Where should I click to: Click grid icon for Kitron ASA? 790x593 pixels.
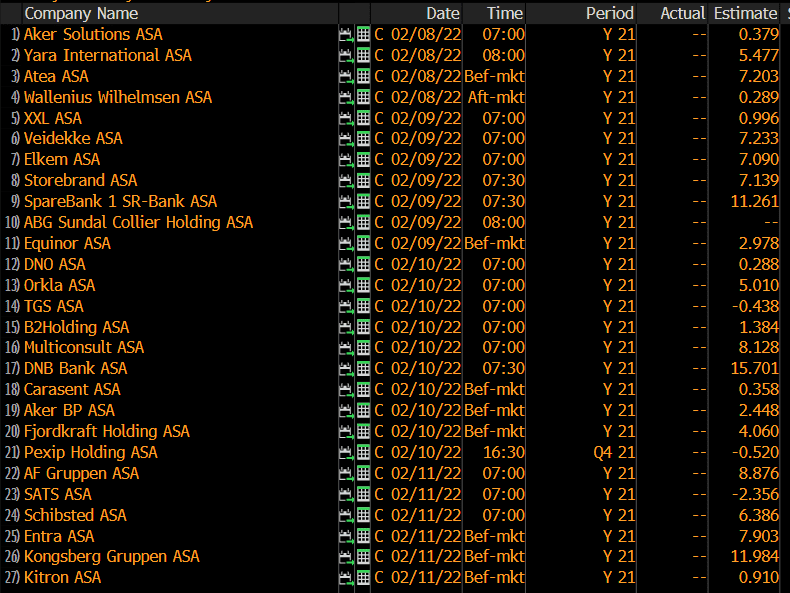(x=363, y=578)
